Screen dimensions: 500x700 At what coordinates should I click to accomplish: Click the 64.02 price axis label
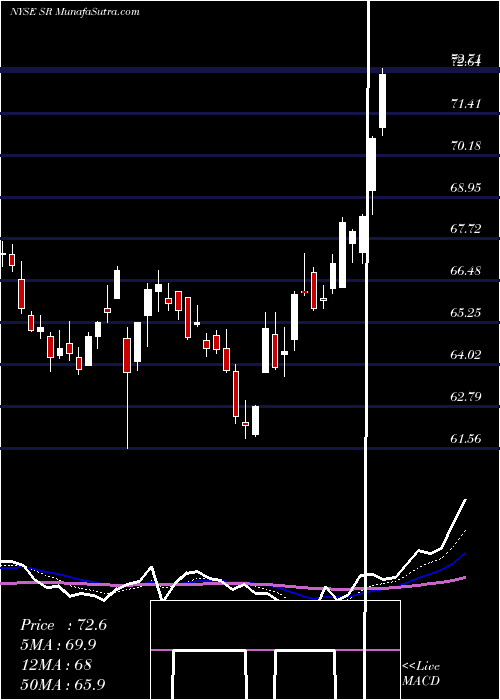[466, 355]
